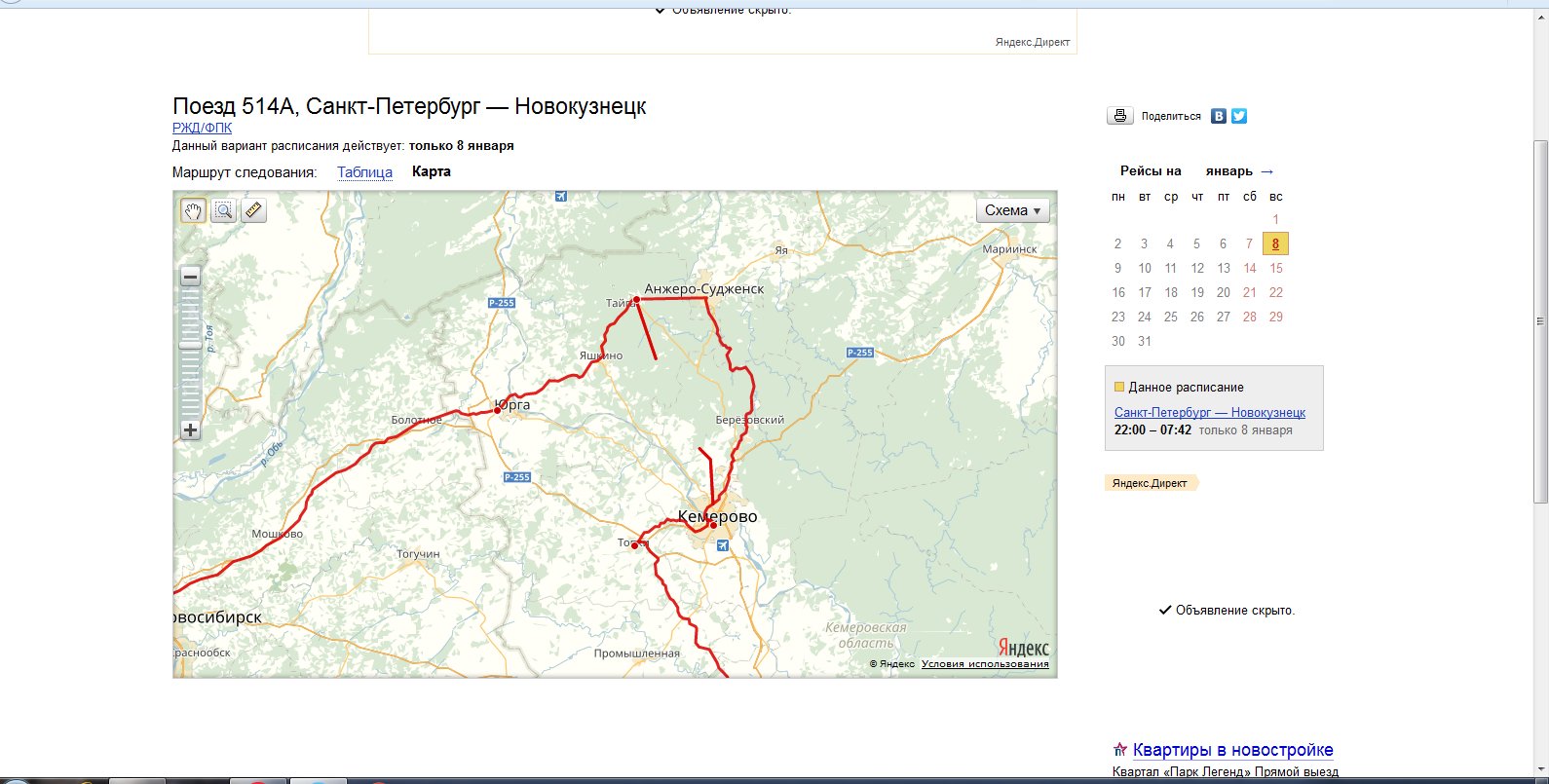Open Условия использования link on map
Viewport: 1549px width, 784px height.
tap(985, 664)
